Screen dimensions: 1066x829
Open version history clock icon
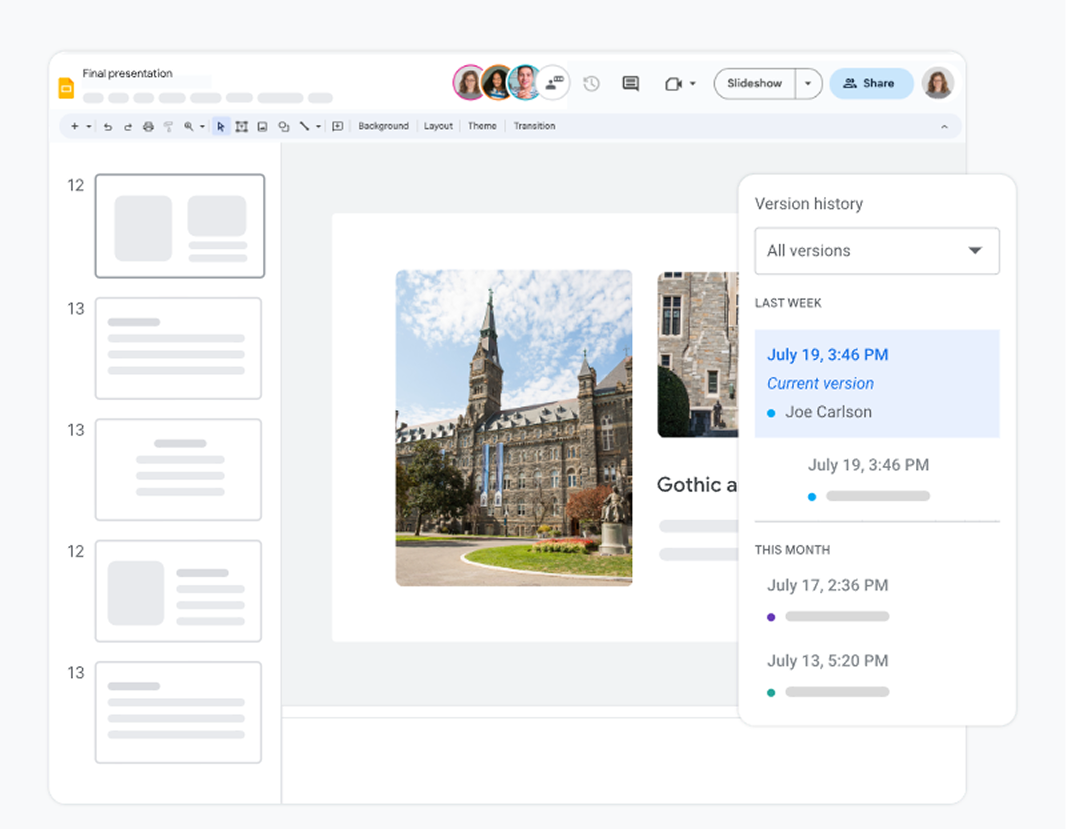pos(591,84)
